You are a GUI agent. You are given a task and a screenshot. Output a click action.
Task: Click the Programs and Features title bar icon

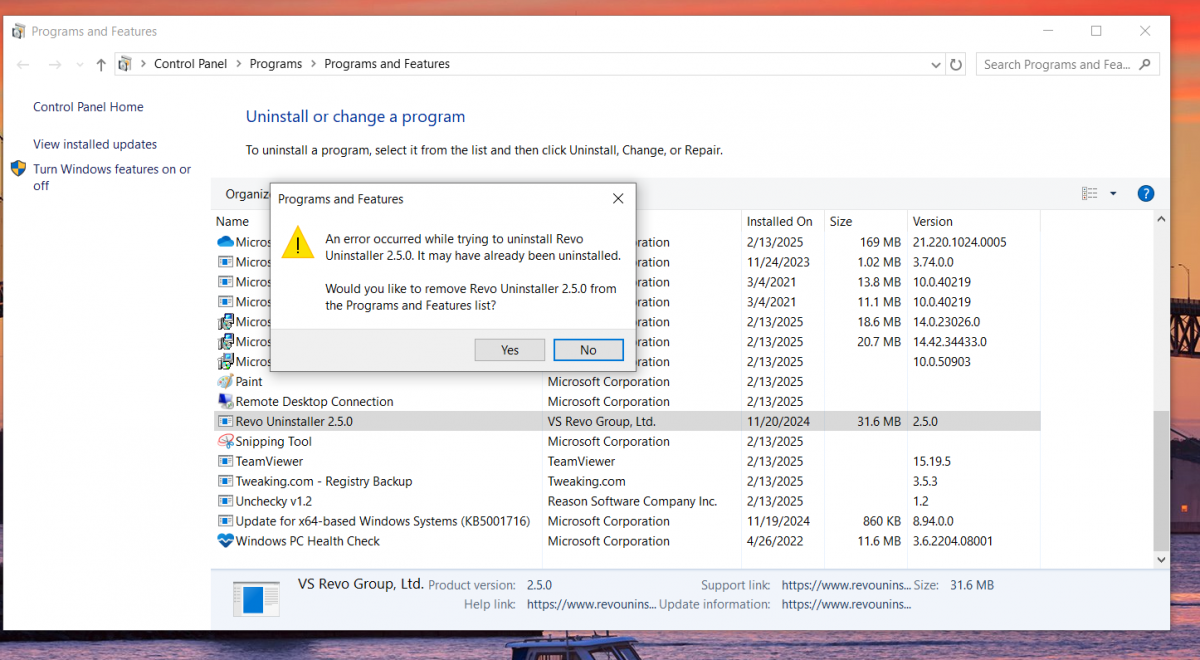(18, 31)
